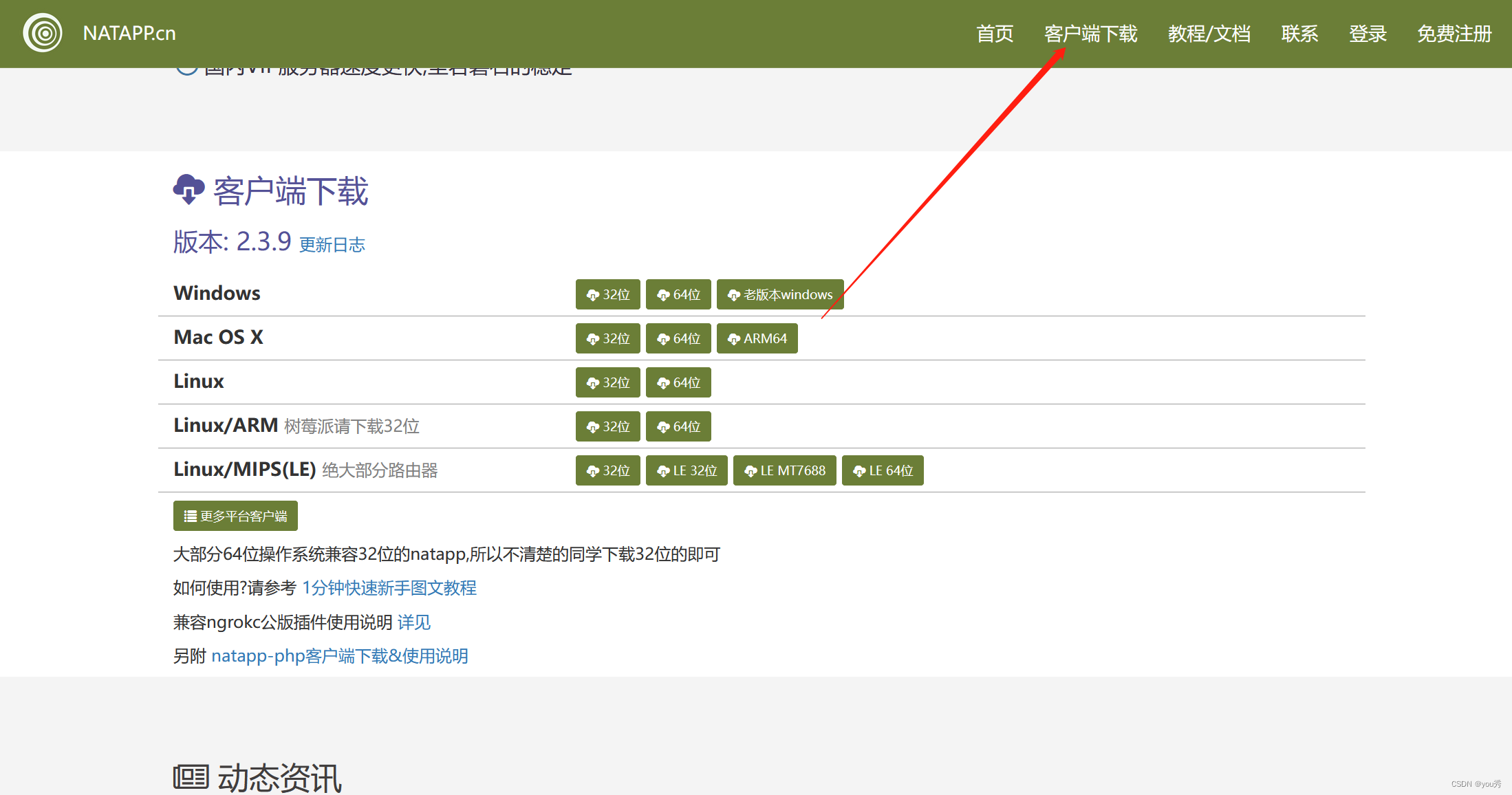Screen dimensions: 1512x795
Task: Open 联系 navigation item
Action: pyautogui.click(x=1299, y=34)
